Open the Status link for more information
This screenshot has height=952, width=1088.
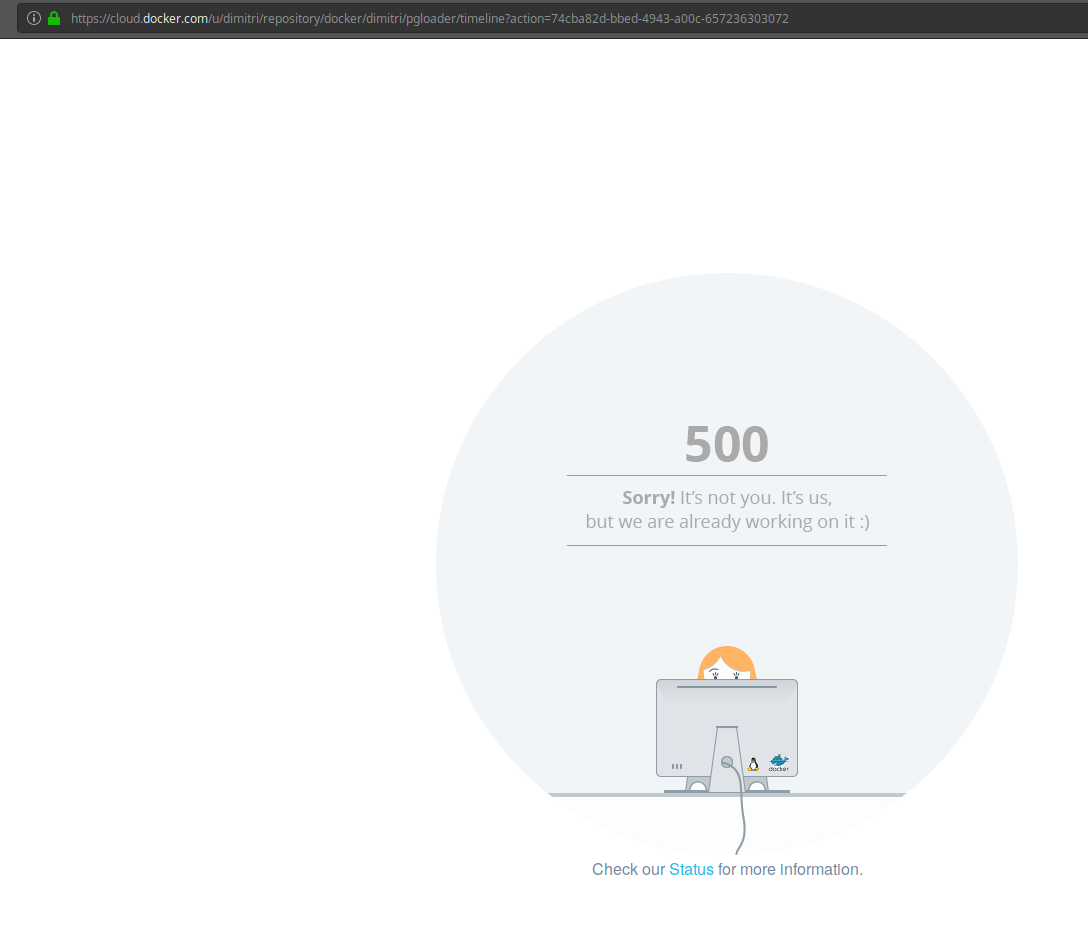(x=691, y=869)
